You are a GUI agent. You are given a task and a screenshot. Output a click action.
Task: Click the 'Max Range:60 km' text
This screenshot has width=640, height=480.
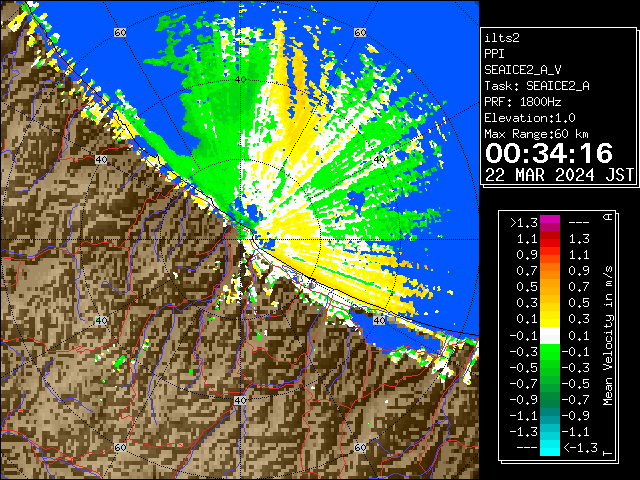[x=537, y=134]
